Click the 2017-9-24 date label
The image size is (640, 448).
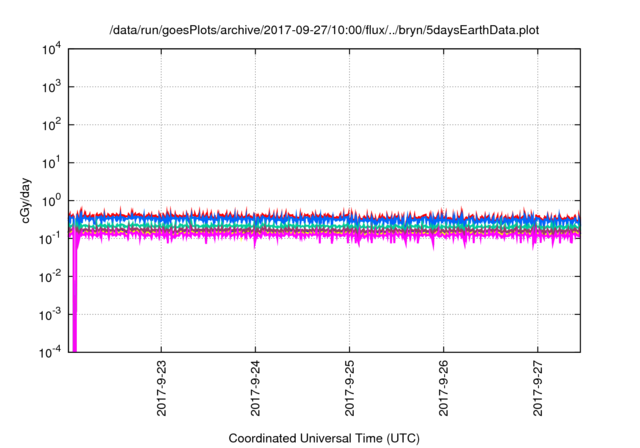256,388
